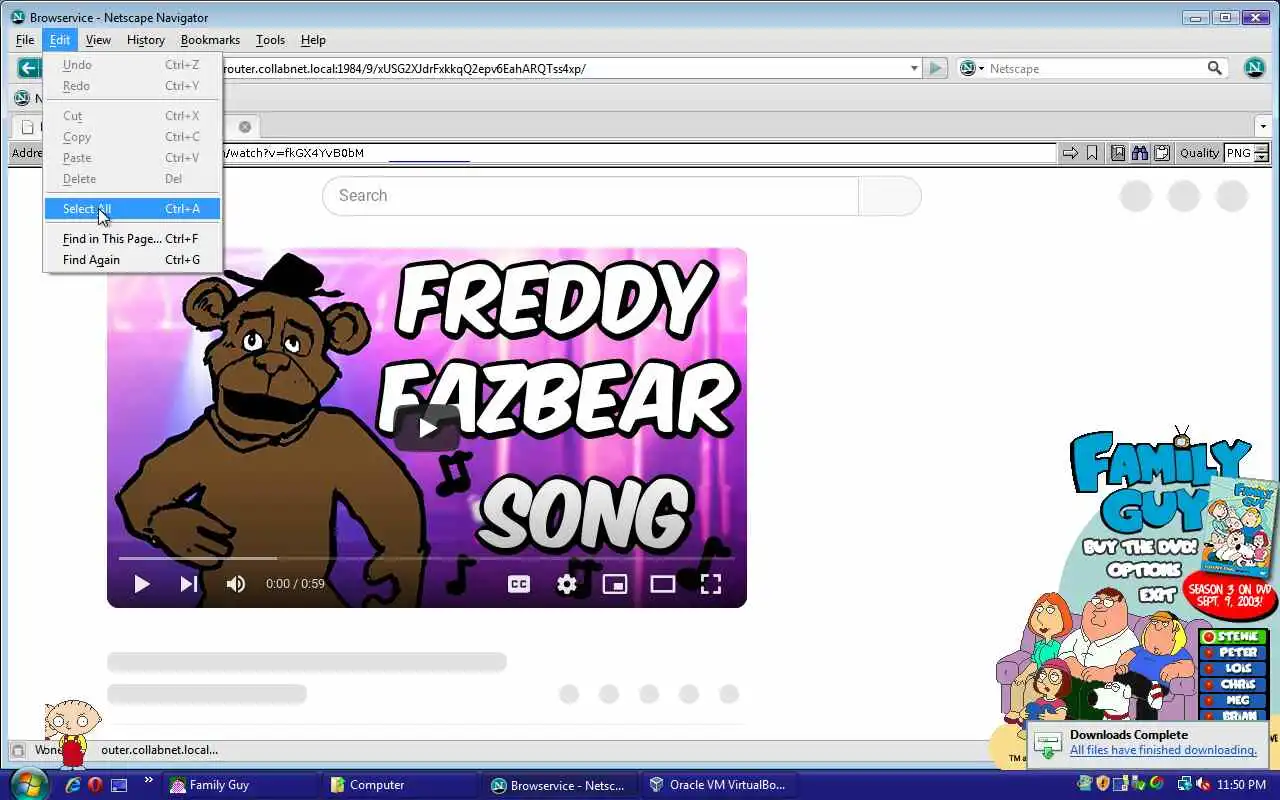Open the Help menu
The height and width of the screenshot is (800, 1280).
pyautogui.click(x=313, y=40)
